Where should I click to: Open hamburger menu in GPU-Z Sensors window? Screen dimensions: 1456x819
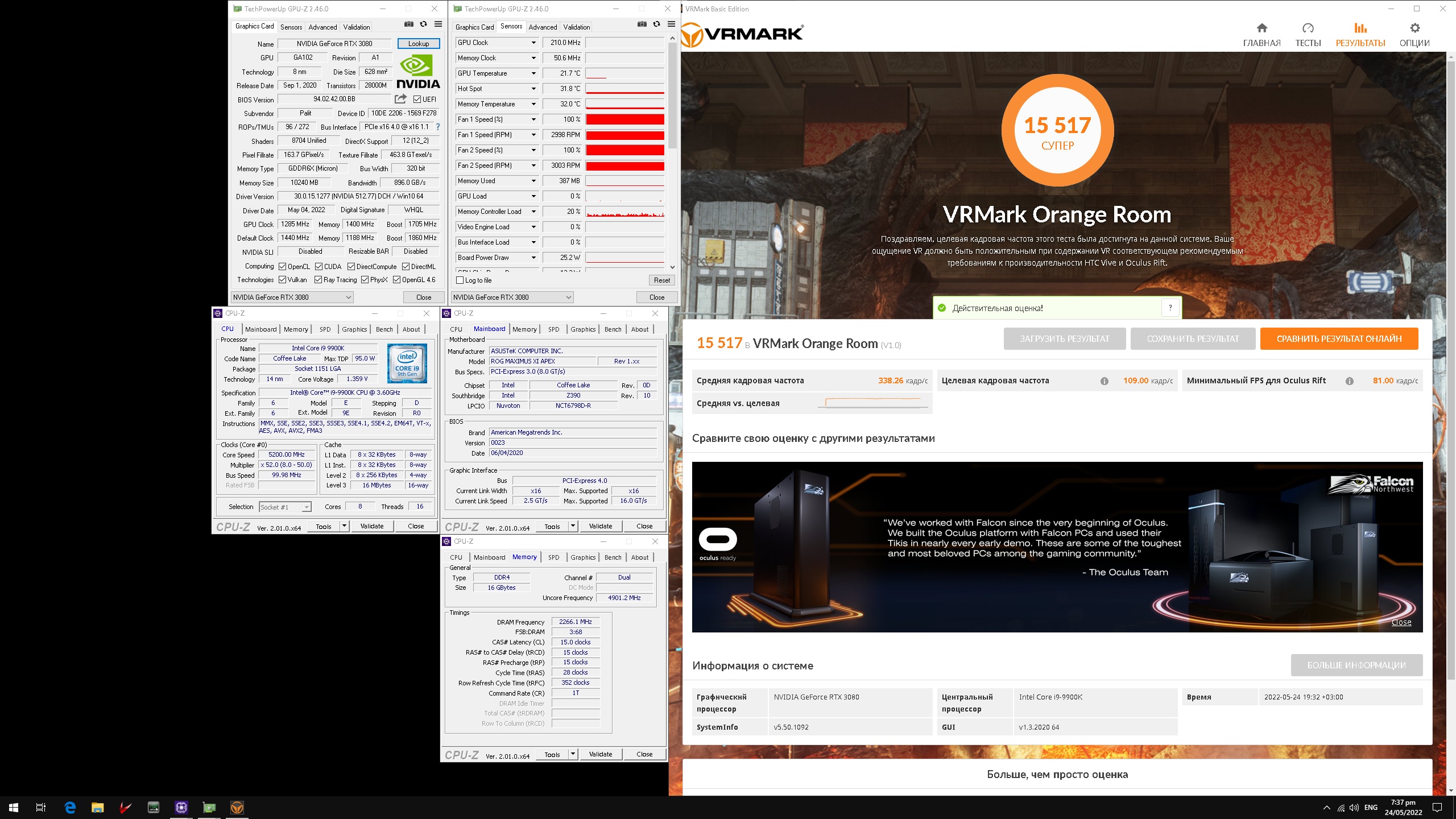click(x=671, y=24)
